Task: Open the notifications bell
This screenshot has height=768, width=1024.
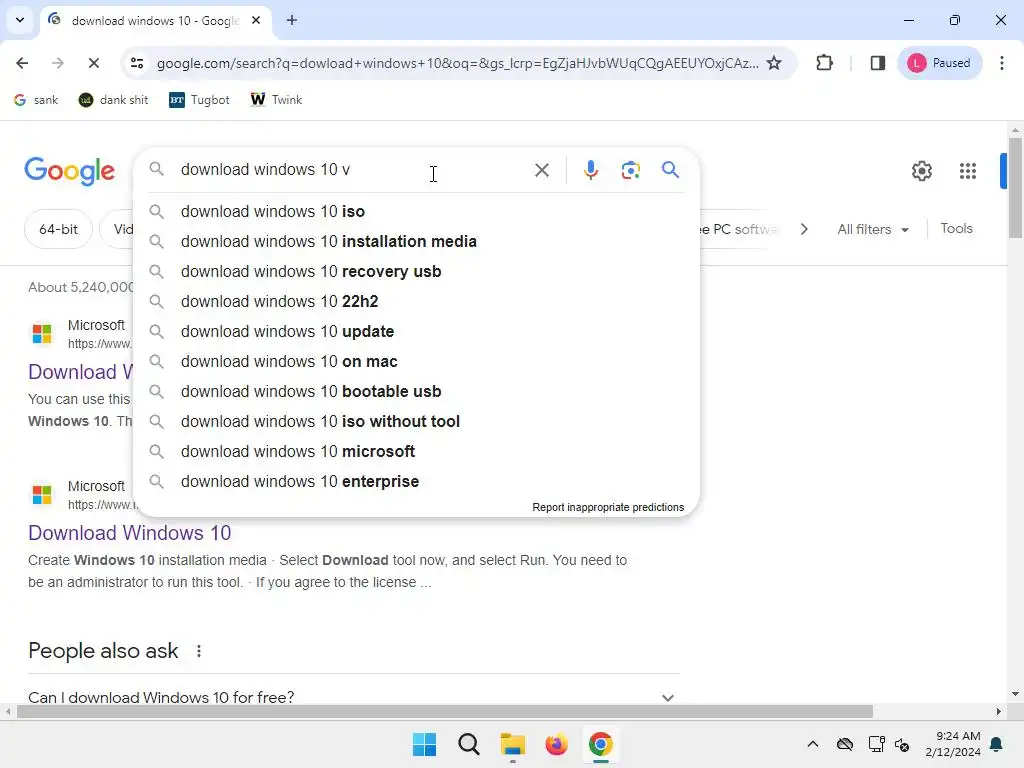Action: click(997, 744)
